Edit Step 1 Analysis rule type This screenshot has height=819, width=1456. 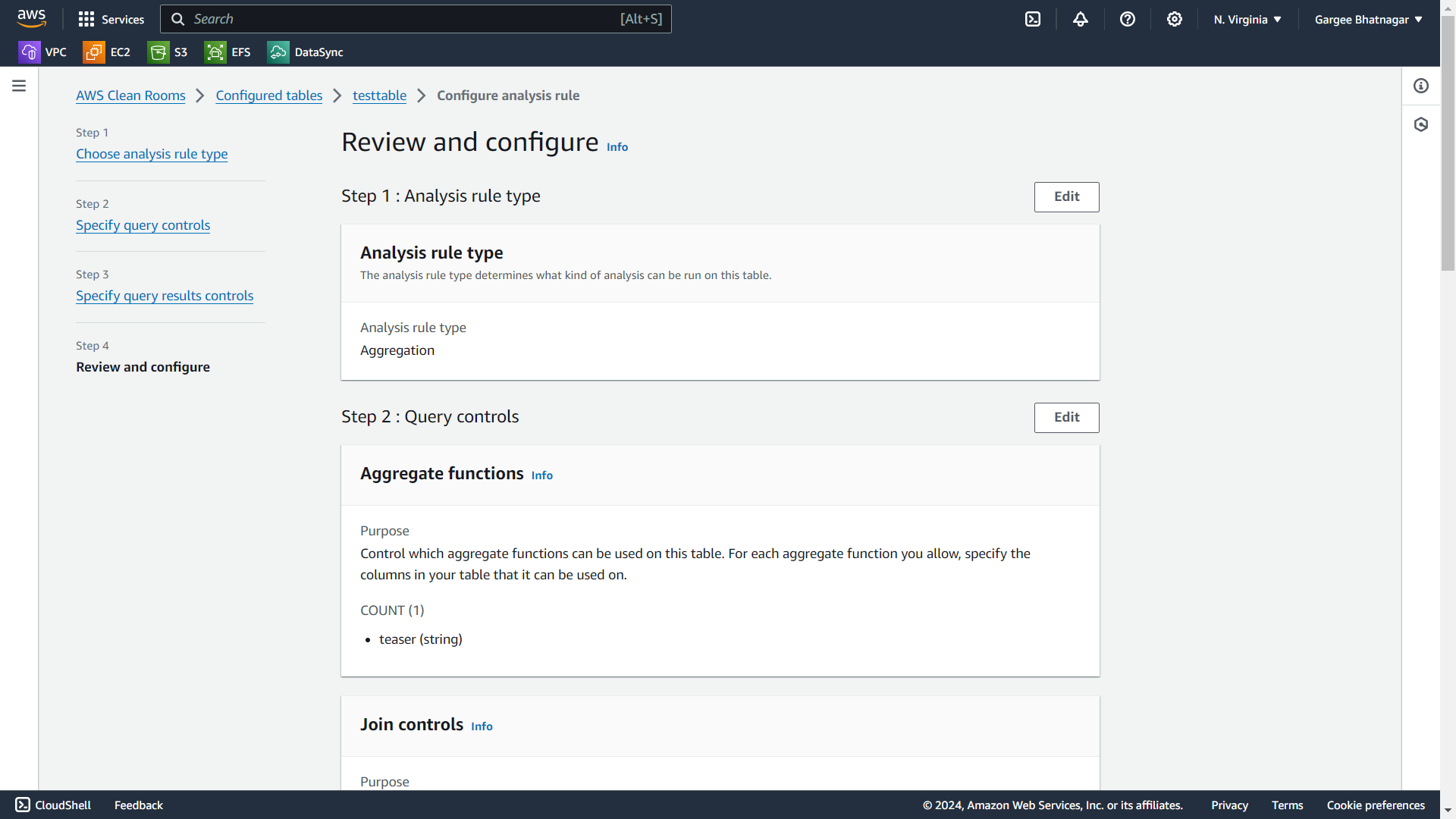(x=1066, y=196)
